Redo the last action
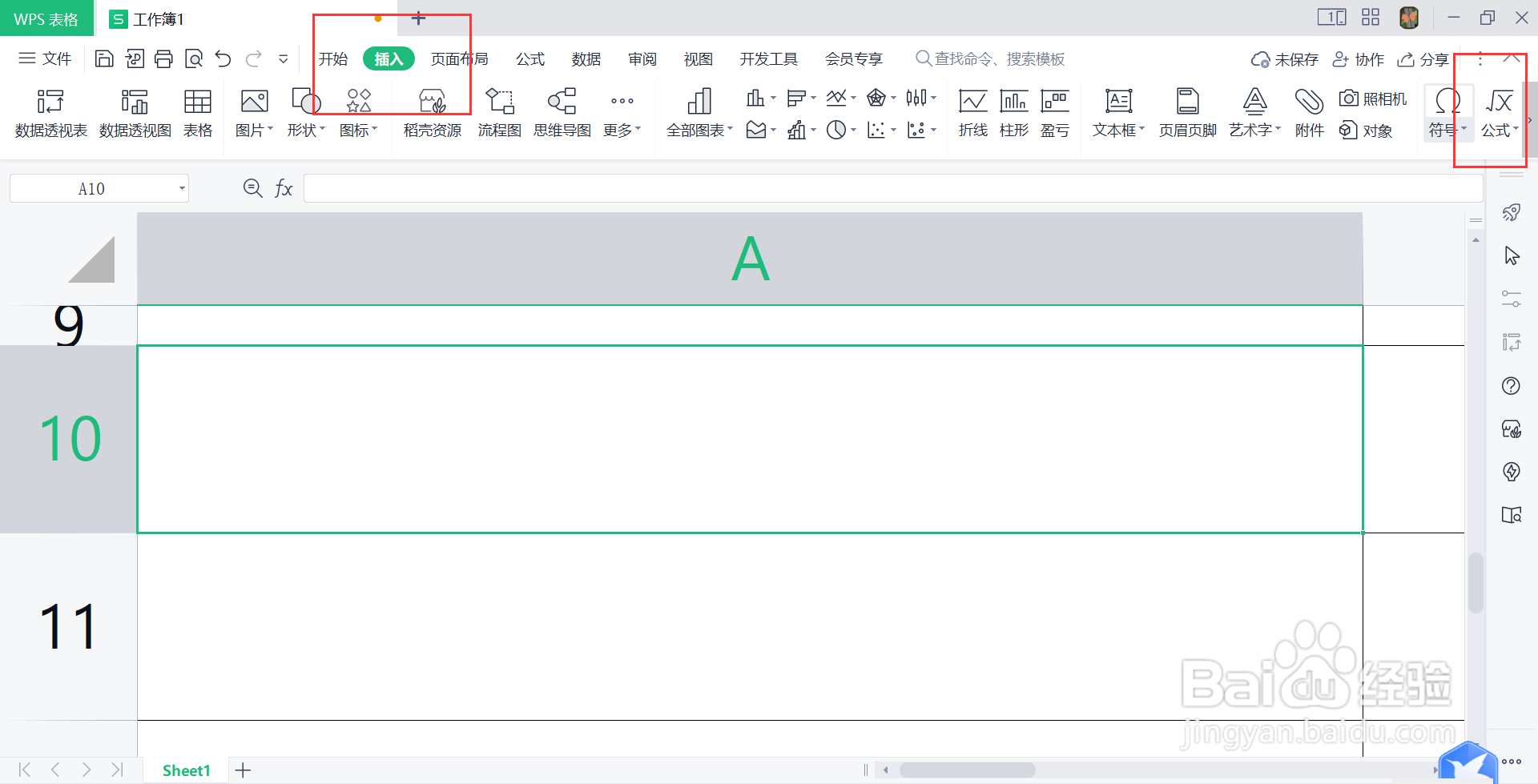 (254, 58)
